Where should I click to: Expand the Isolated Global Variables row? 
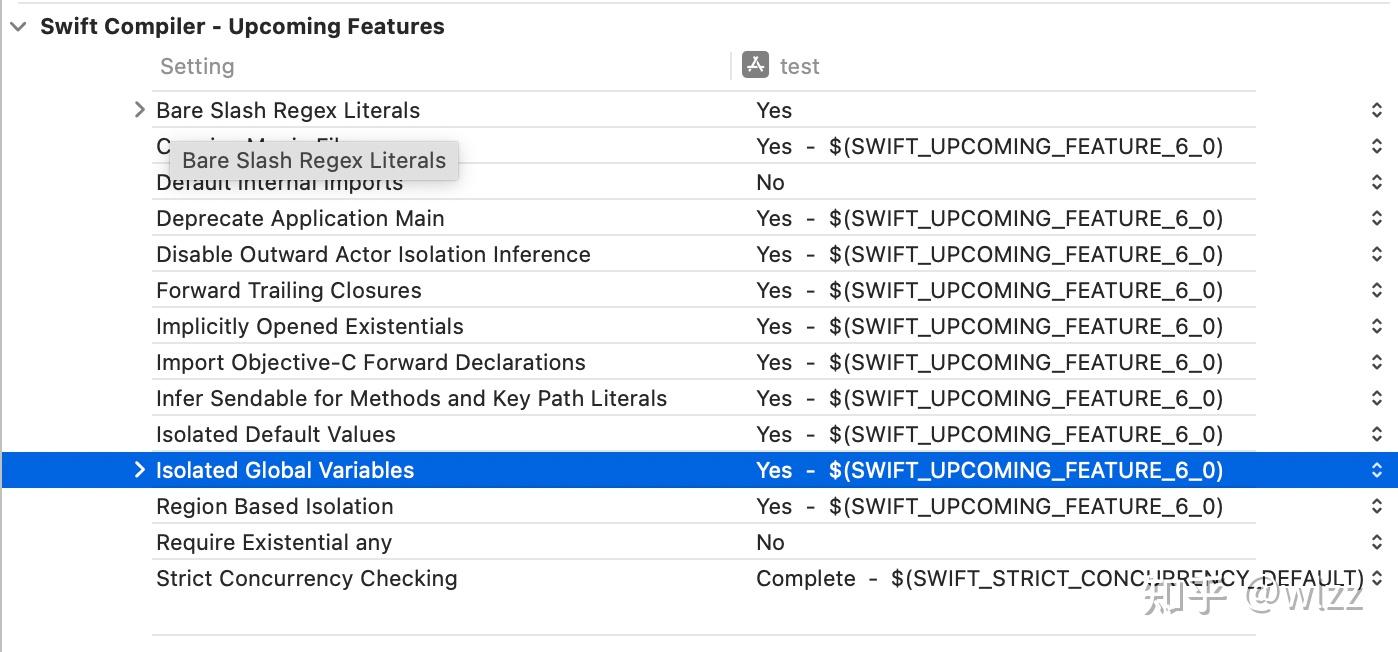(x=140, y=470)
